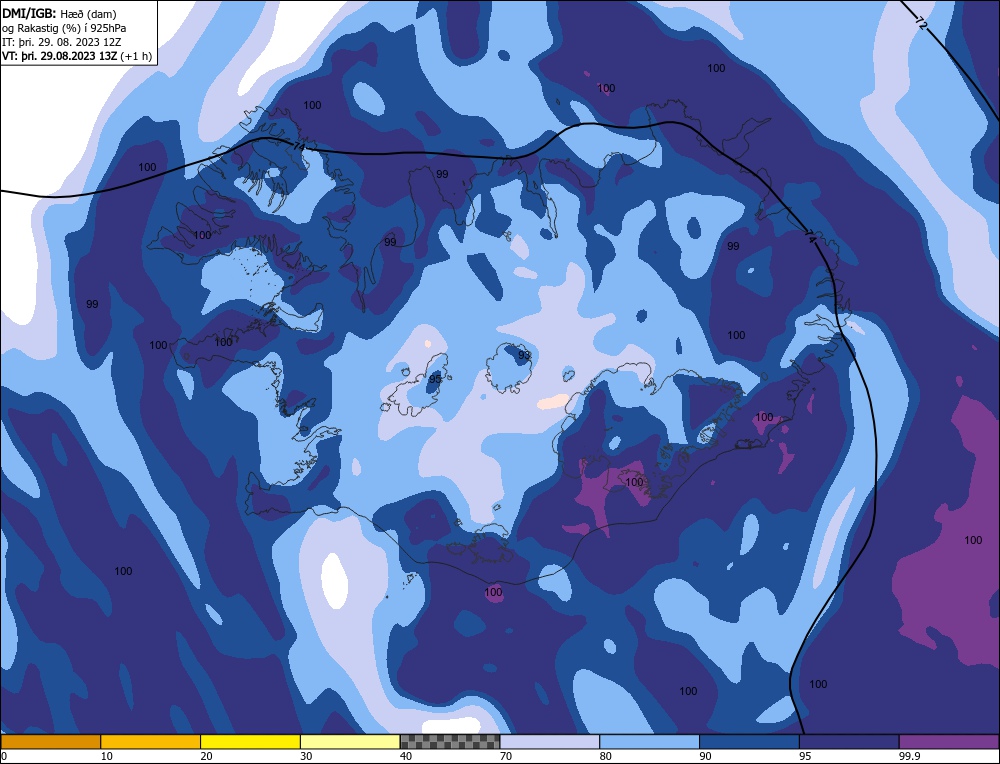Click the '72' contour label
Image resolution: width=1000 pixels, height=764 pixels.
coord(920,24)
